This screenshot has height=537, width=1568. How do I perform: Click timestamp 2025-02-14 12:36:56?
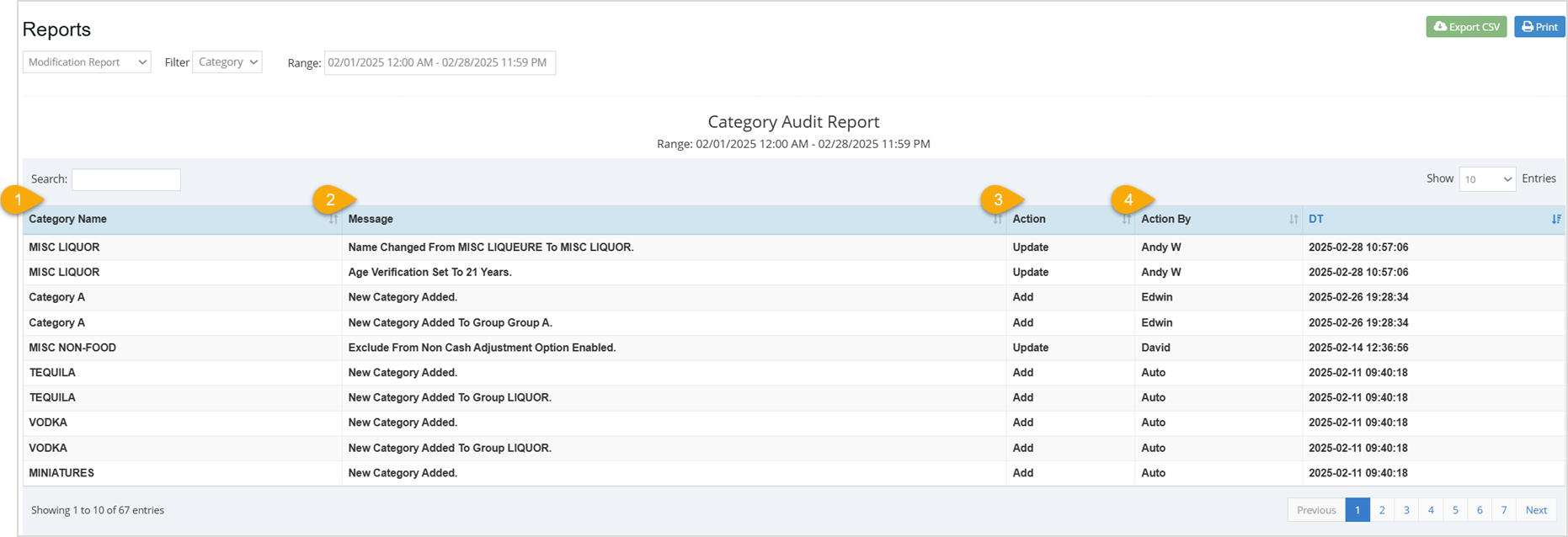click(x=1358, y=348)
